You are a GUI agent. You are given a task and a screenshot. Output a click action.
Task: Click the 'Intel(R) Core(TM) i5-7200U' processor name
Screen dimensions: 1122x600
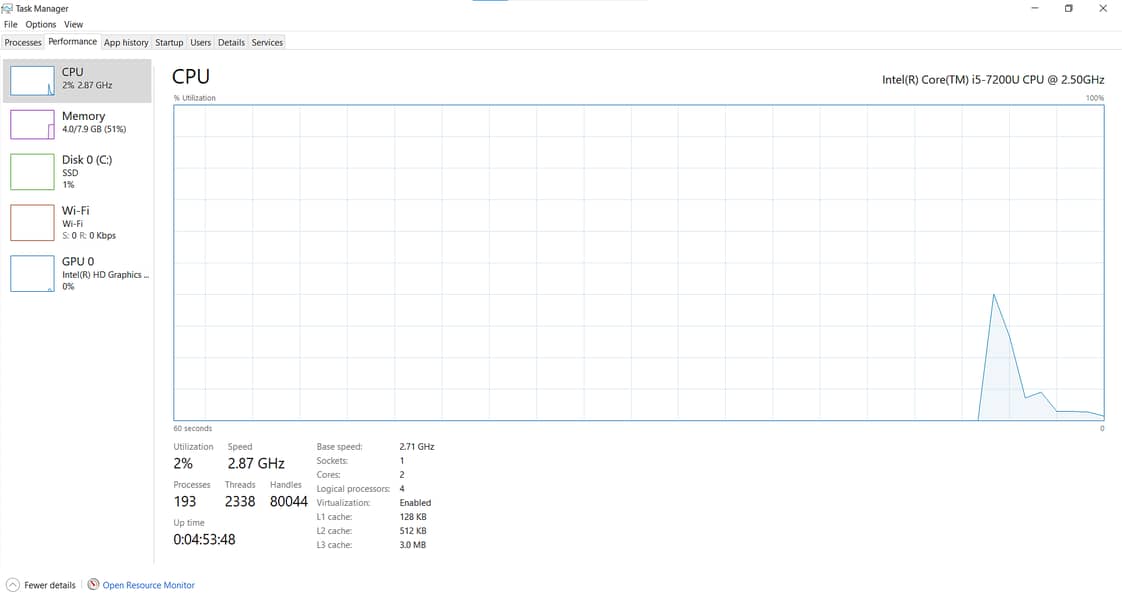tap(992, 79)
